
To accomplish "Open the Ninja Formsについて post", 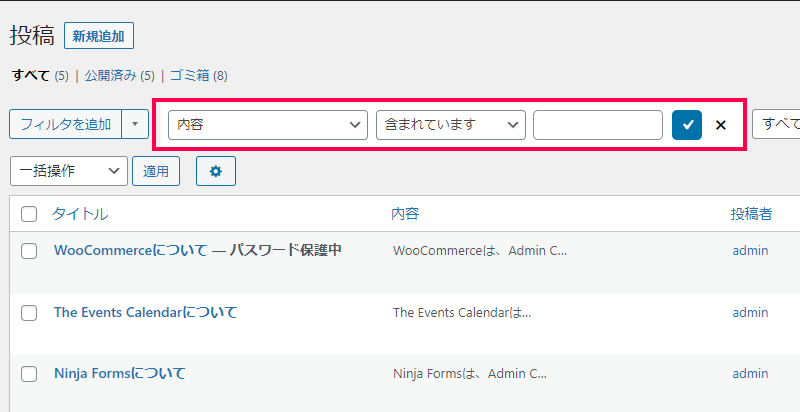I will (120, 373).
